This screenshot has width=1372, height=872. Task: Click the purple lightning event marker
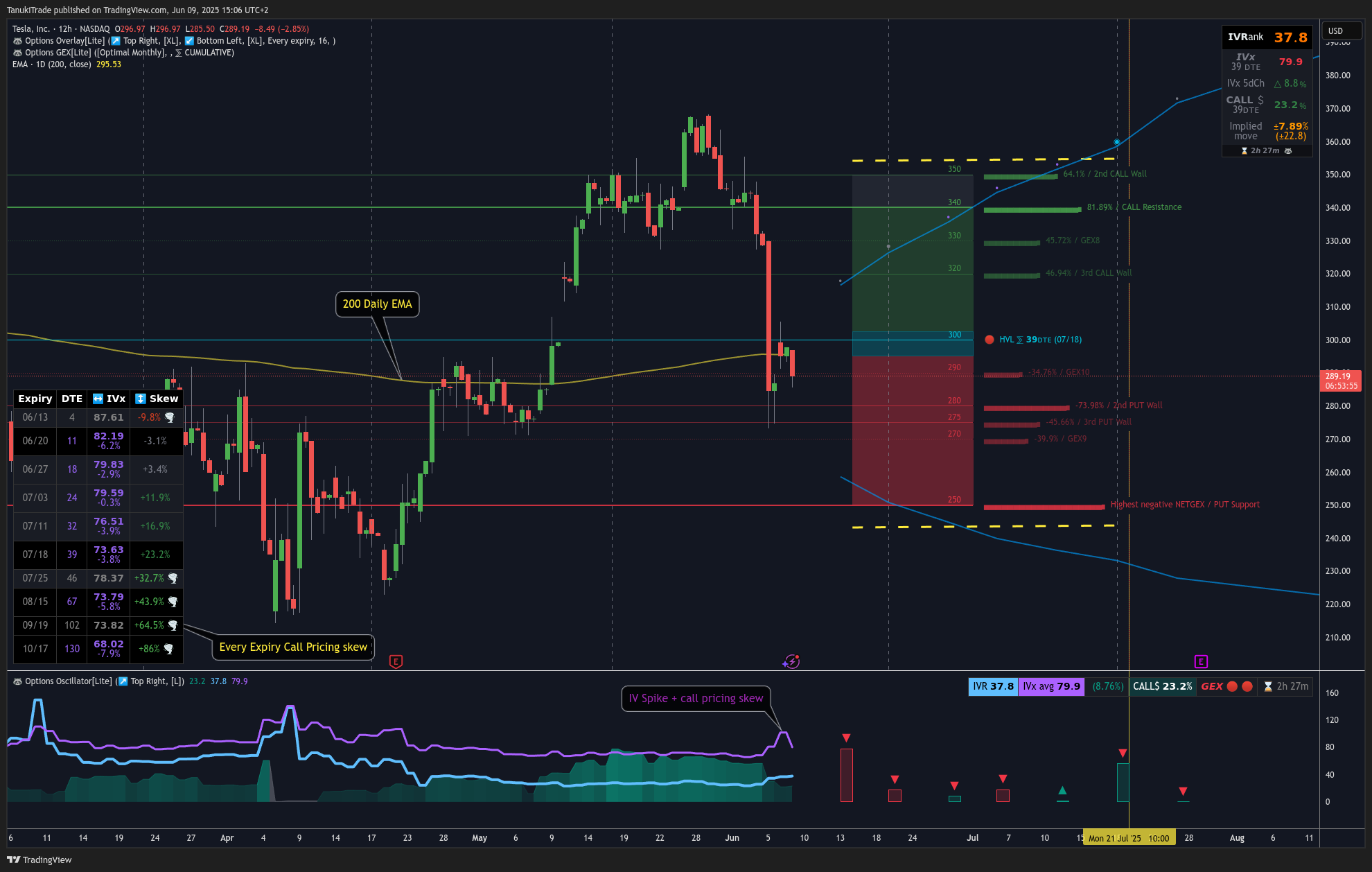pos(791,661)
